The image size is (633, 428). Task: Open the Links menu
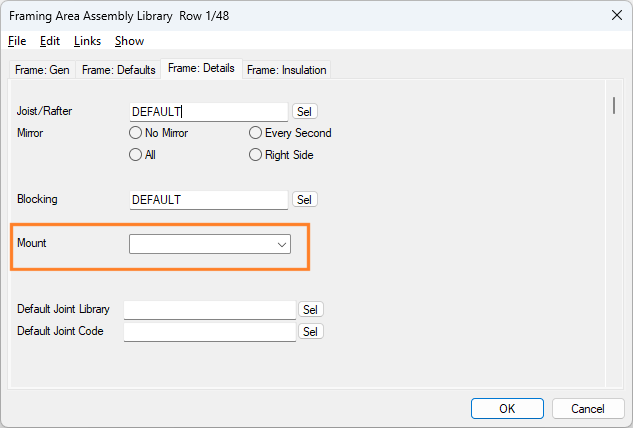(87, 41)
